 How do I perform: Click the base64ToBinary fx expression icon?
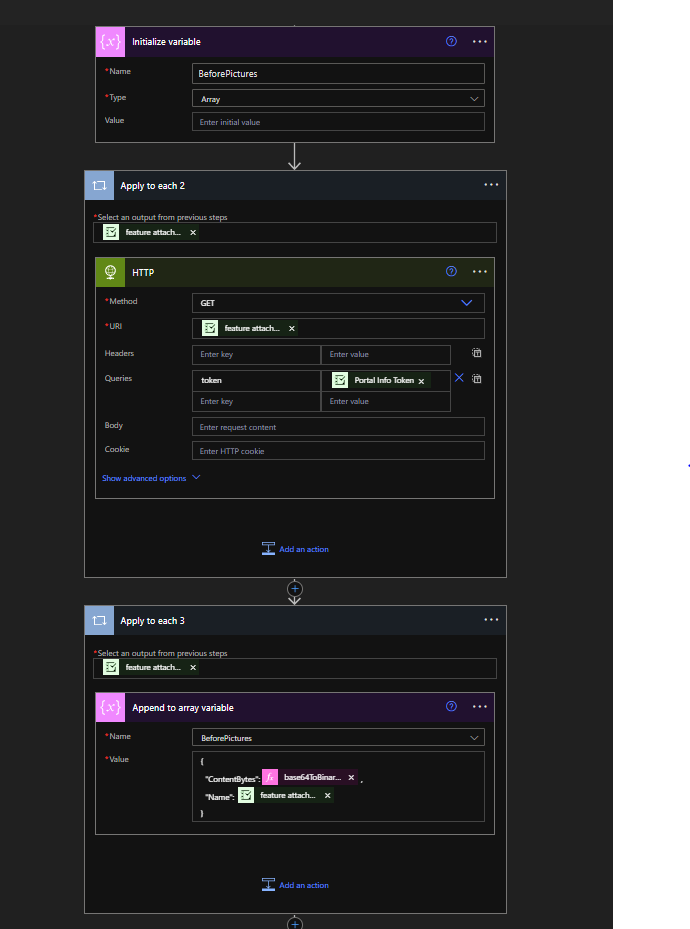(x=270, y=777)
